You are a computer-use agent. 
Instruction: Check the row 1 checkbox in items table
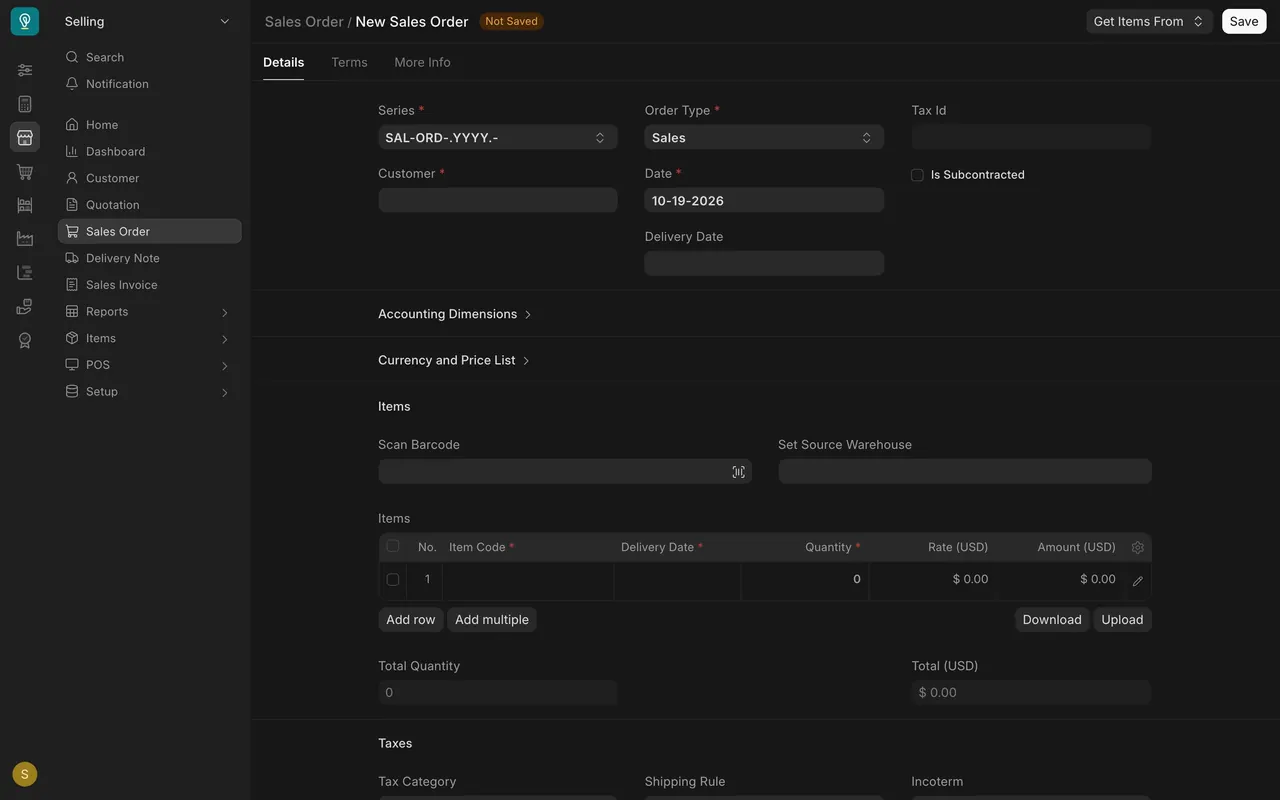click(392, 579)
